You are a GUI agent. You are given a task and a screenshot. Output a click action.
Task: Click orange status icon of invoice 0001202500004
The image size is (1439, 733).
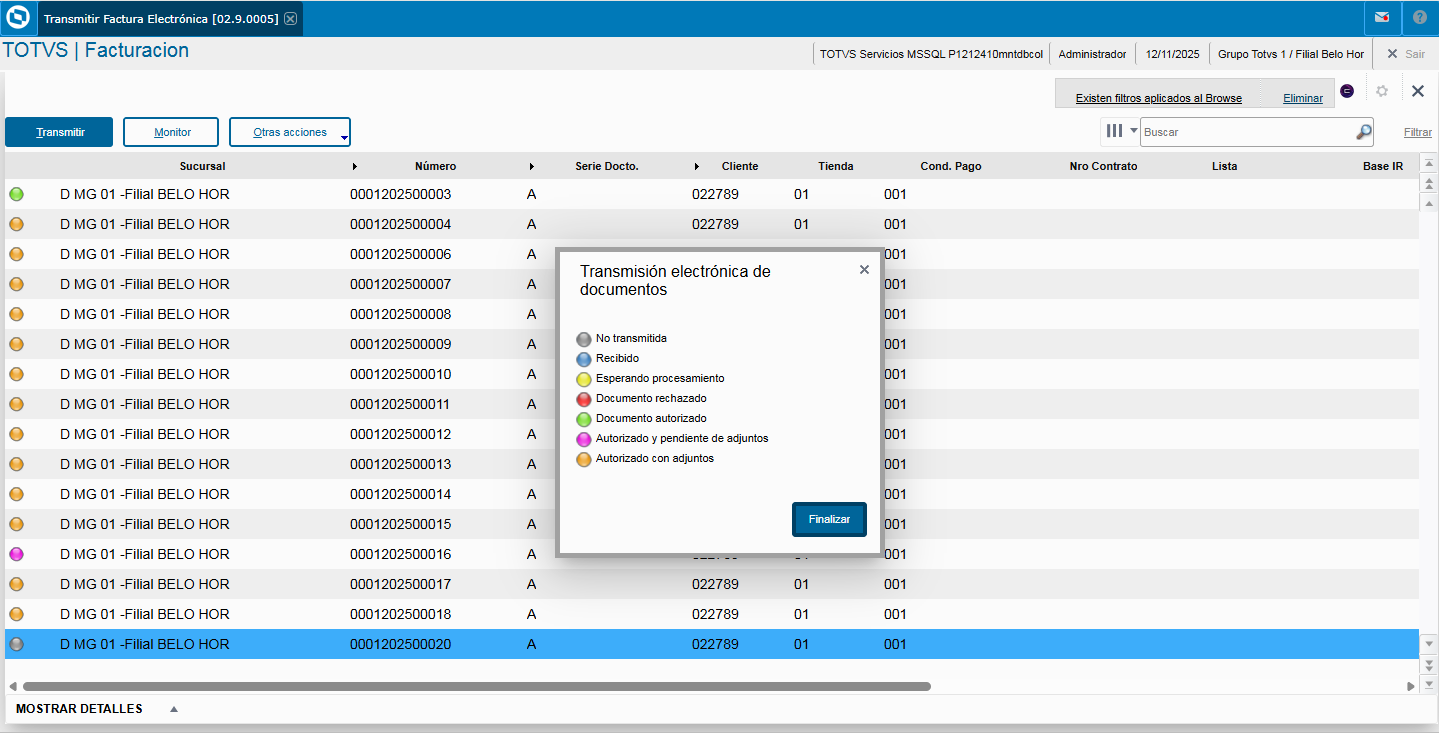(16, 224)
